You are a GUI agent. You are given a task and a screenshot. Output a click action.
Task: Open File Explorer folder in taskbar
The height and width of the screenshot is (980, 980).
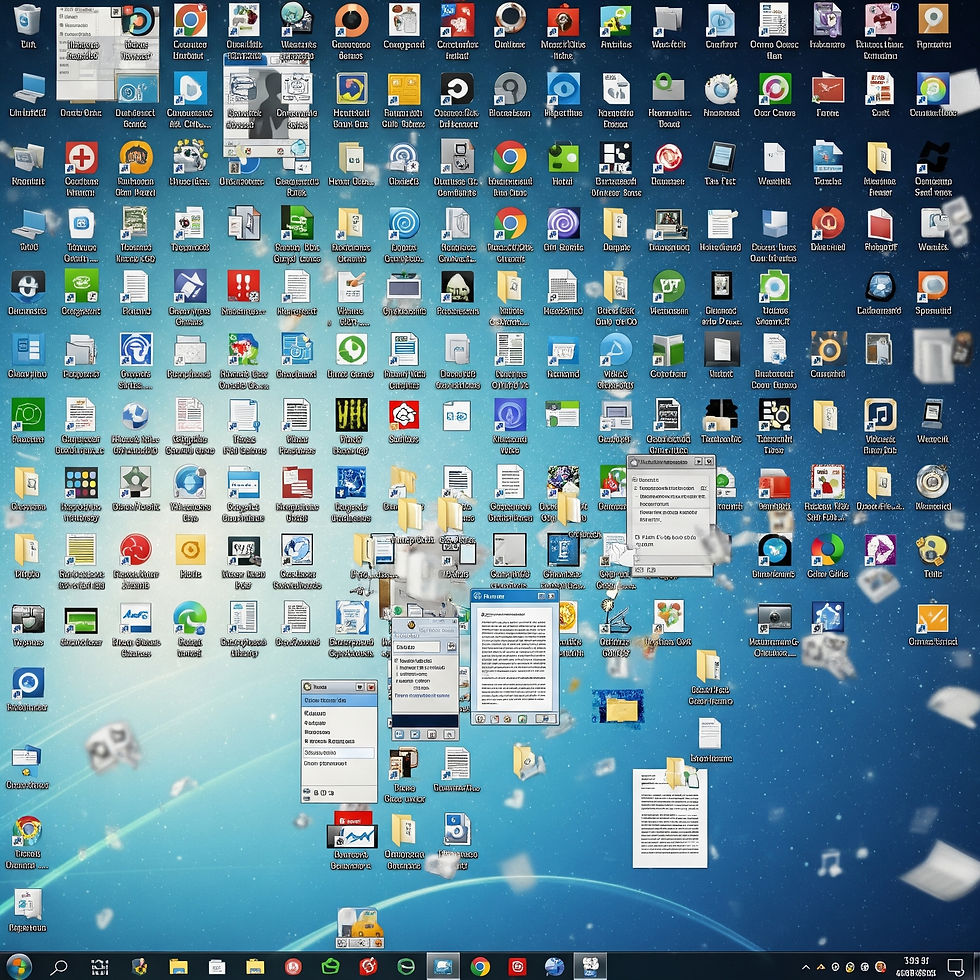click(178, 967)
